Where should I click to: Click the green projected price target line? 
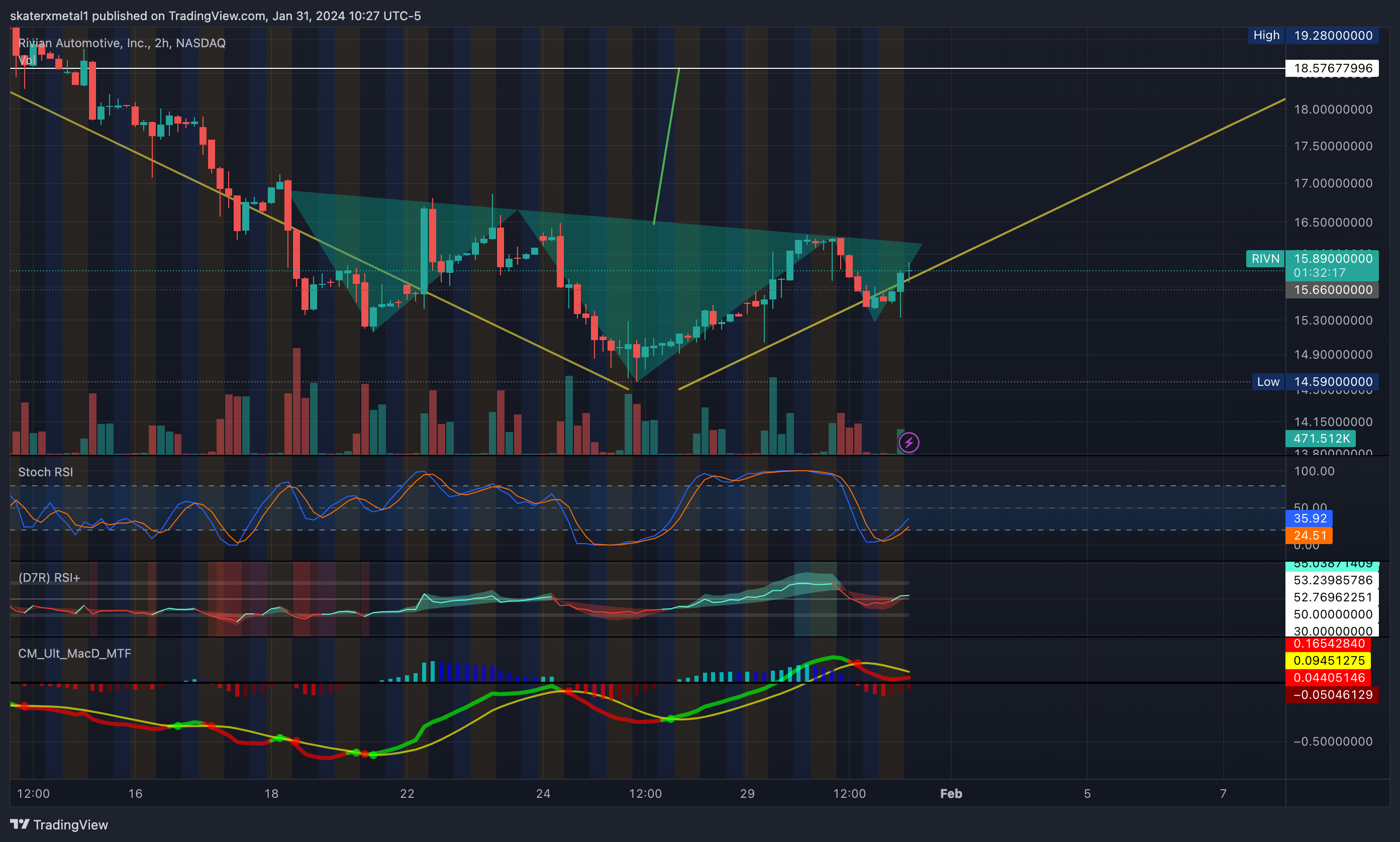pyautogui.click(x=666, y=146)
